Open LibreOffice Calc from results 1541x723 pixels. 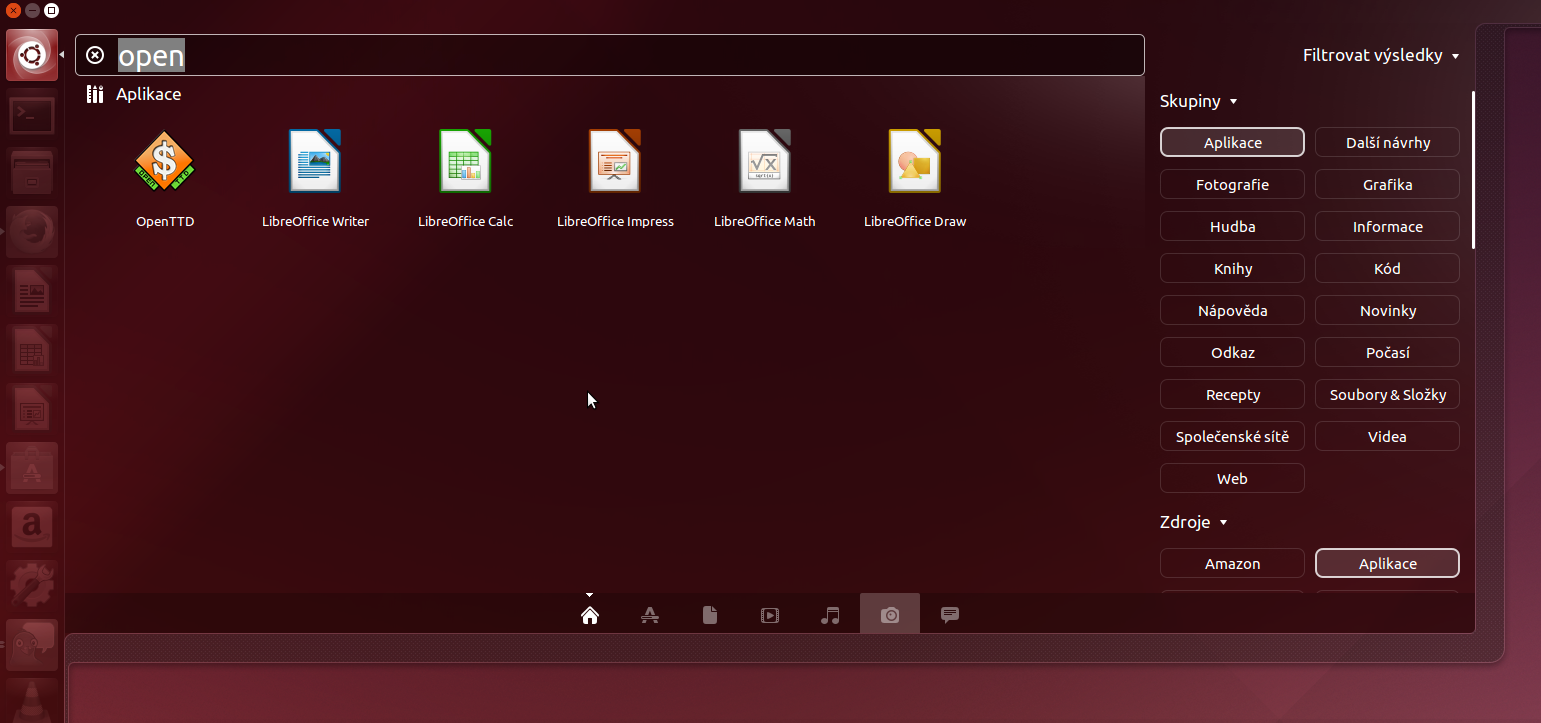coord(465,162)
